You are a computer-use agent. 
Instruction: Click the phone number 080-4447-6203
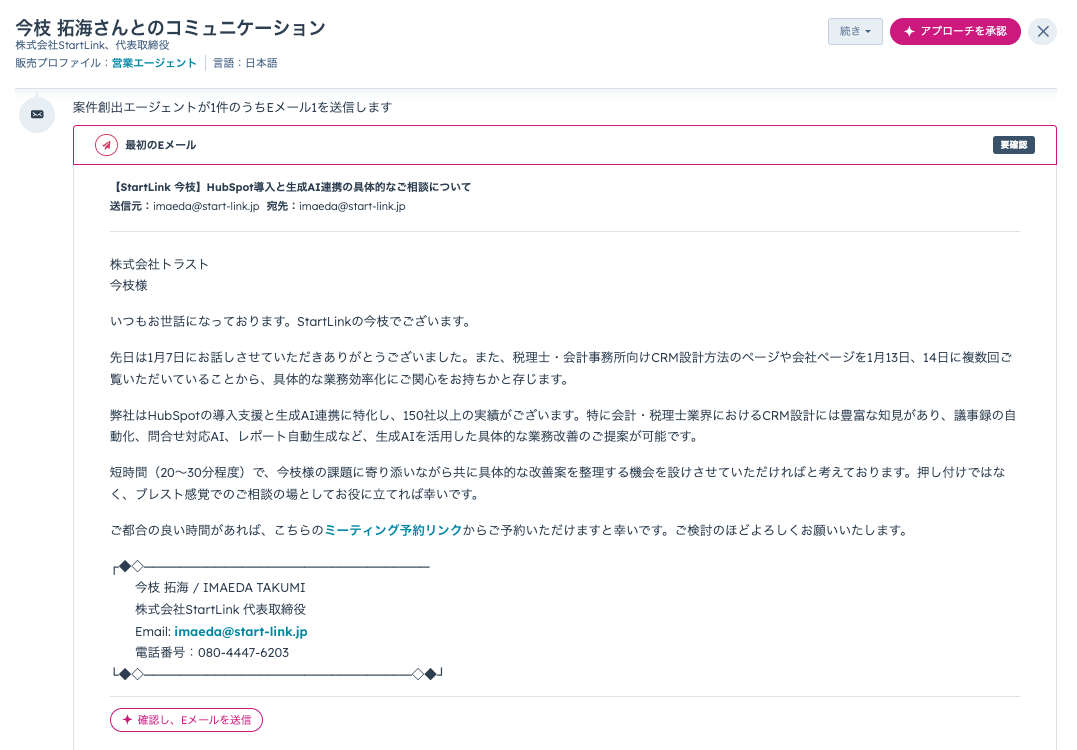tap(243, 652)
